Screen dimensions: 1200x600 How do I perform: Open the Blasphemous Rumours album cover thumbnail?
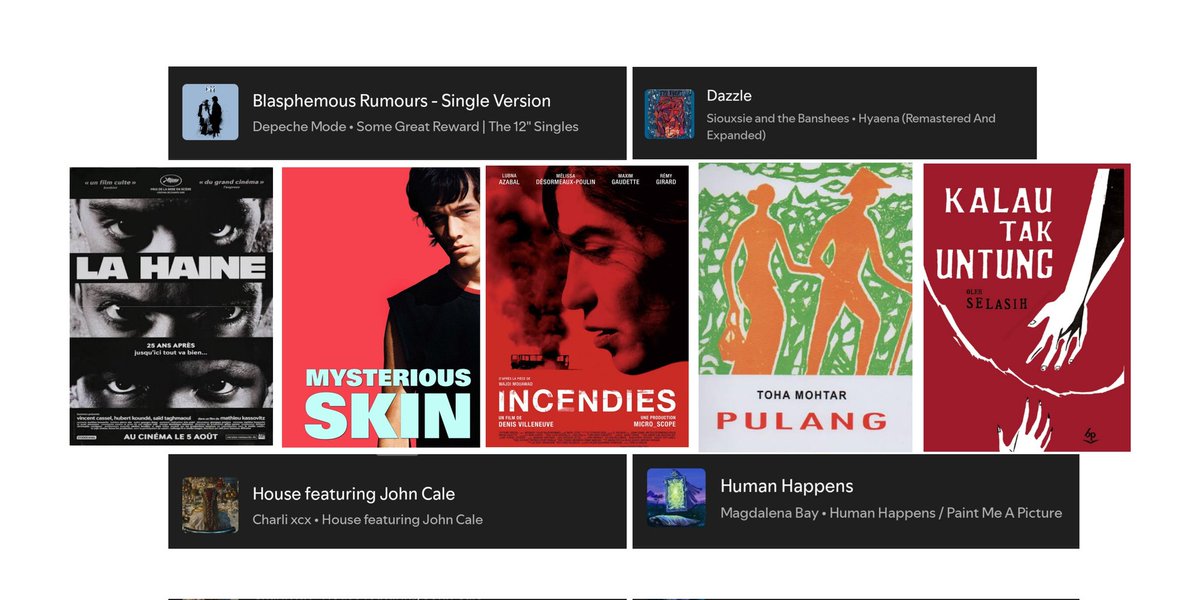click(x=210, y=112)
